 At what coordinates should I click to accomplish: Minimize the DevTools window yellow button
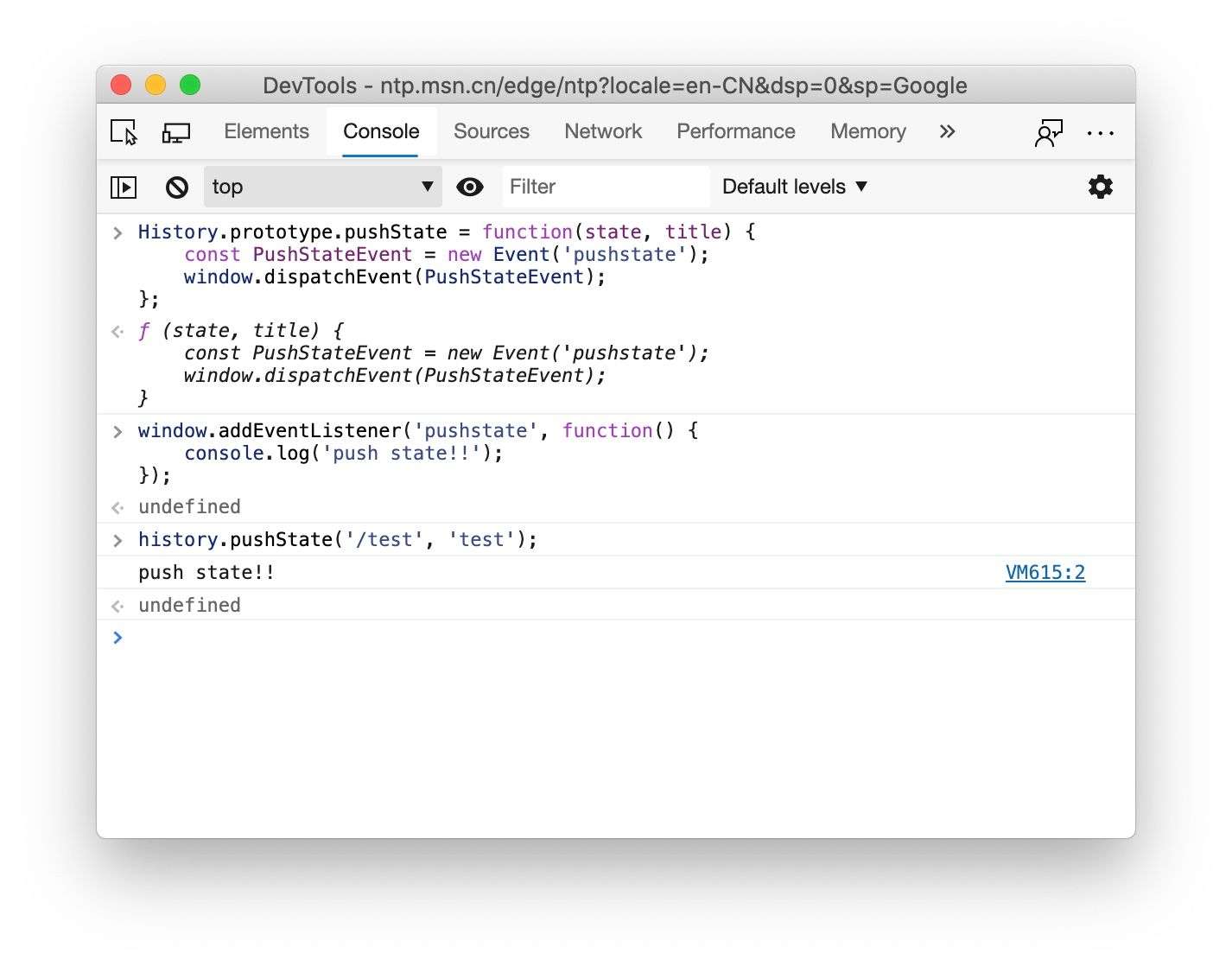tap(156, 85)
